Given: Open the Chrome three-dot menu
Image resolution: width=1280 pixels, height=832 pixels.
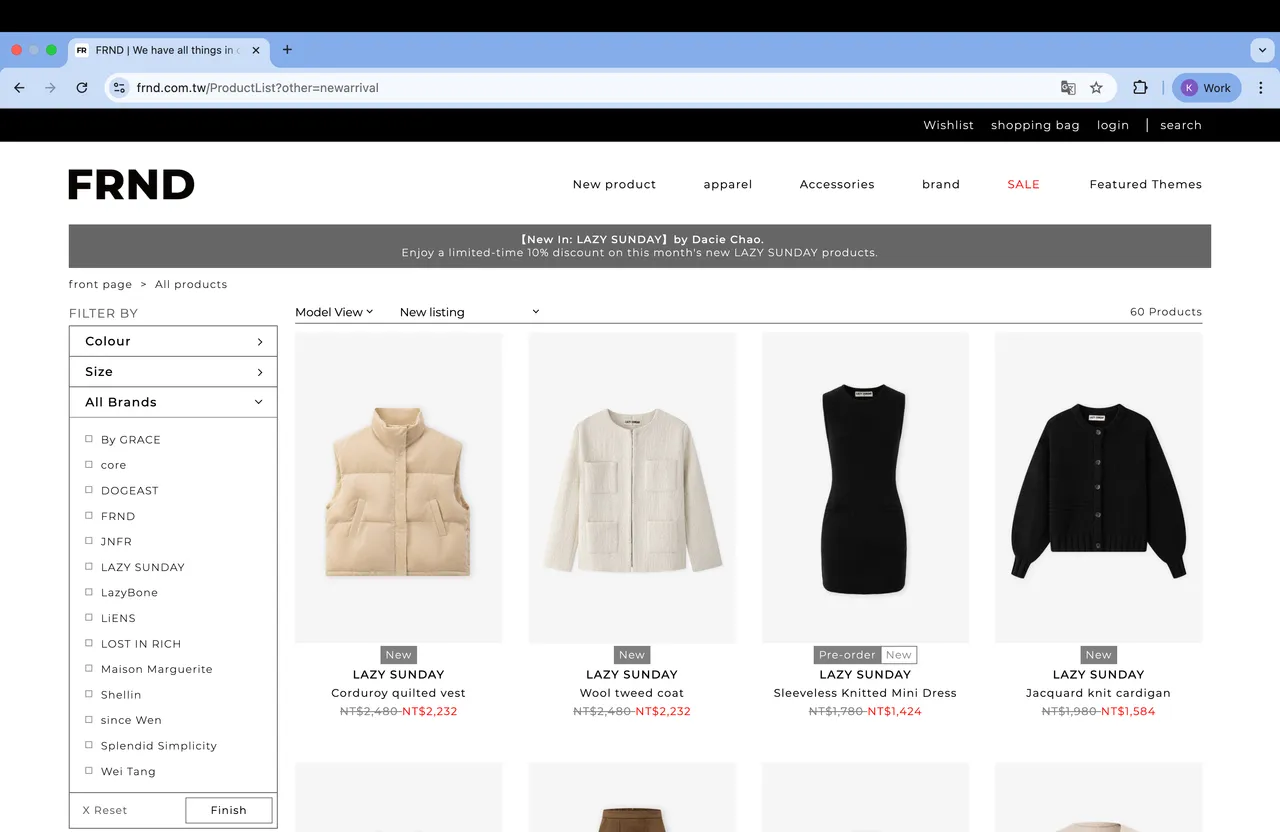Looking at the screenshot, I should 1260,88.
